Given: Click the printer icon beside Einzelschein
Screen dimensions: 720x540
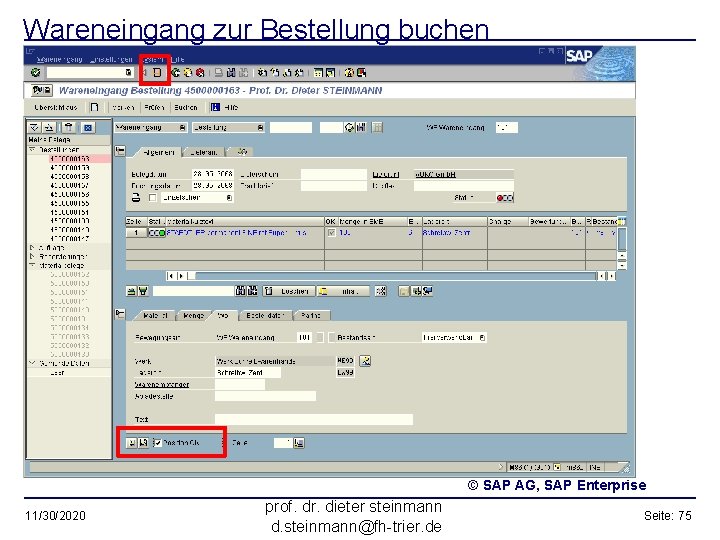Looking at the screenshot, I should click(136, 198).
